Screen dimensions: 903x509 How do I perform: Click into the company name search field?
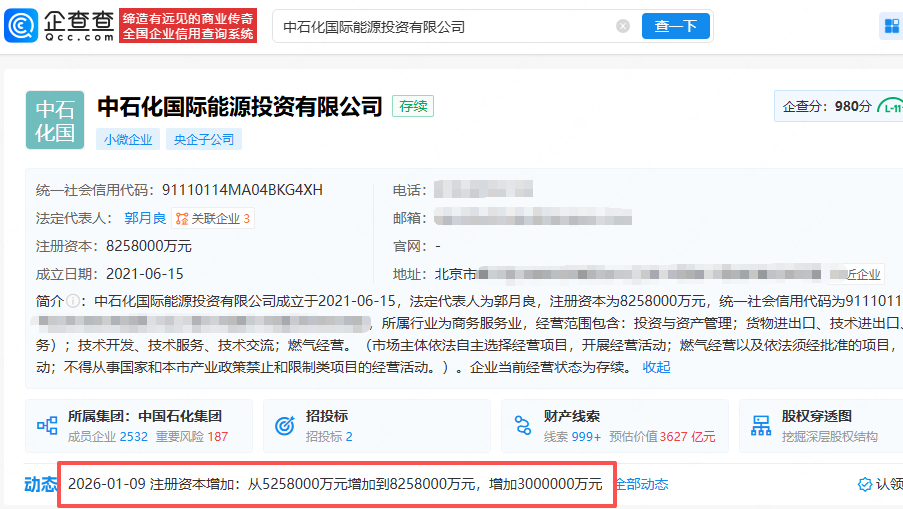point(443,26)
